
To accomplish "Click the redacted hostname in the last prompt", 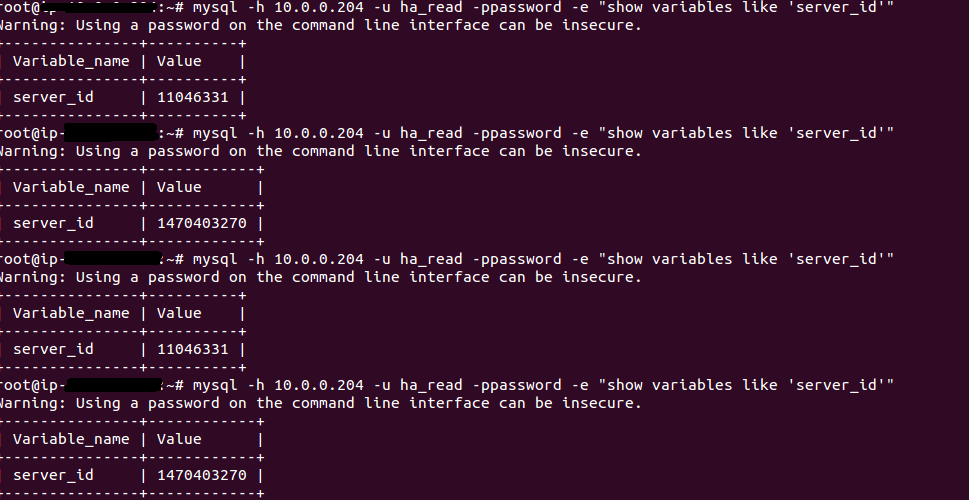I will point(113,385).
